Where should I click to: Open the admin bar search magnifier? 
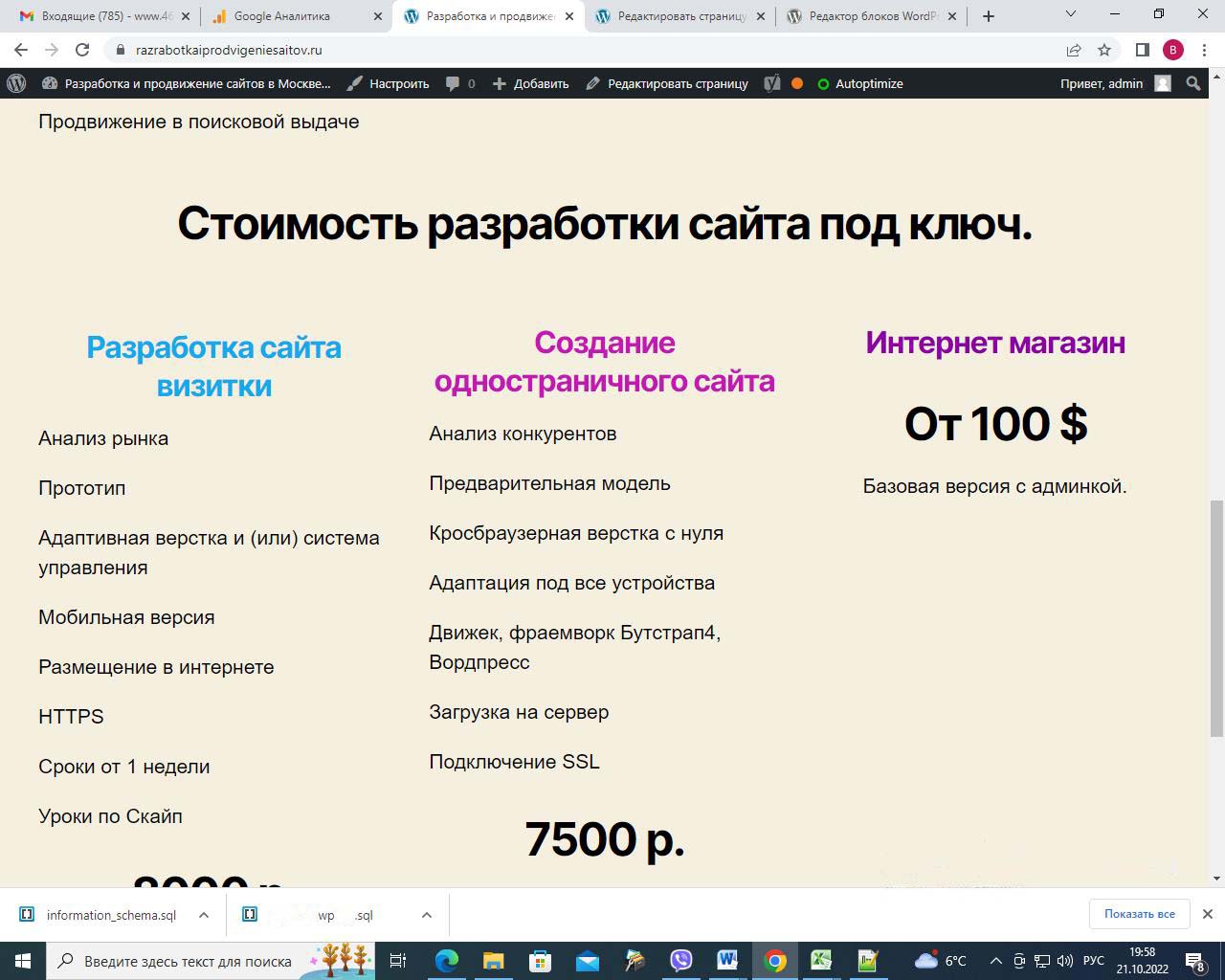(x=1193, y=83)
